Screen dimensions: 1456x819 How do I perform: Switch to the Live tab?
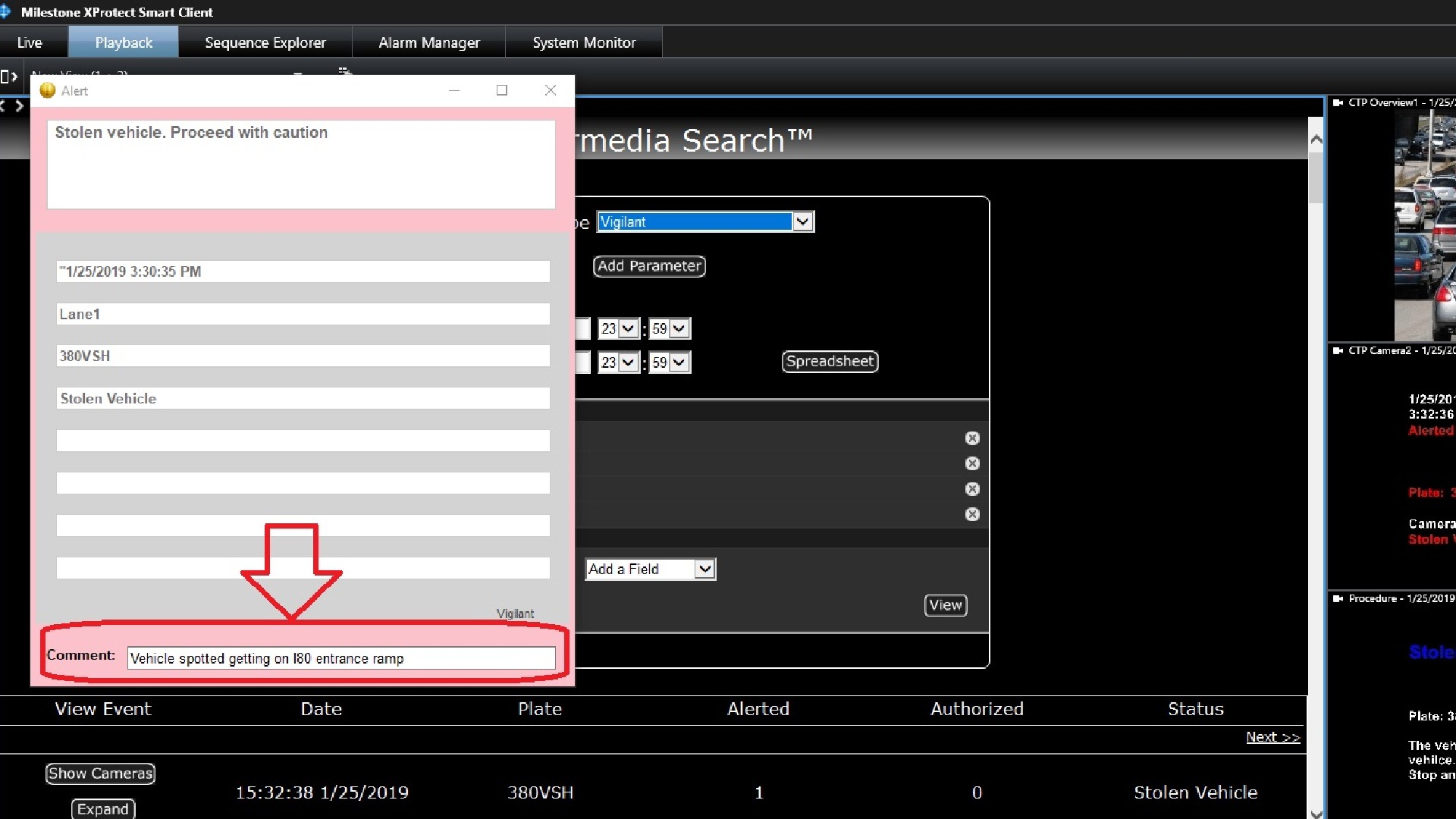coord(30,42)
